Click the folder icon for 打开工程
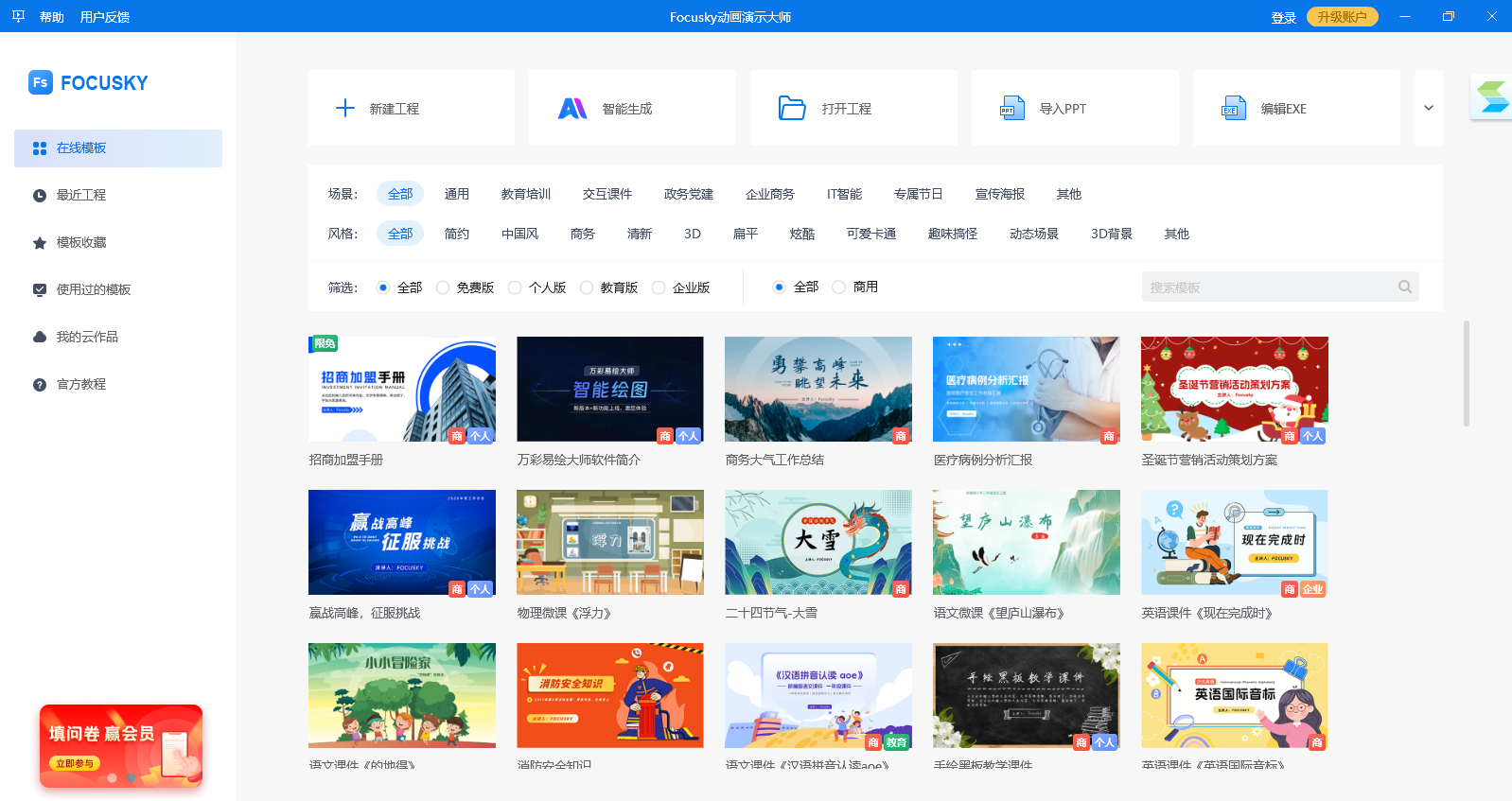Screen dimensions: 1512x801 pyautogui.click(x=792, y=108)
